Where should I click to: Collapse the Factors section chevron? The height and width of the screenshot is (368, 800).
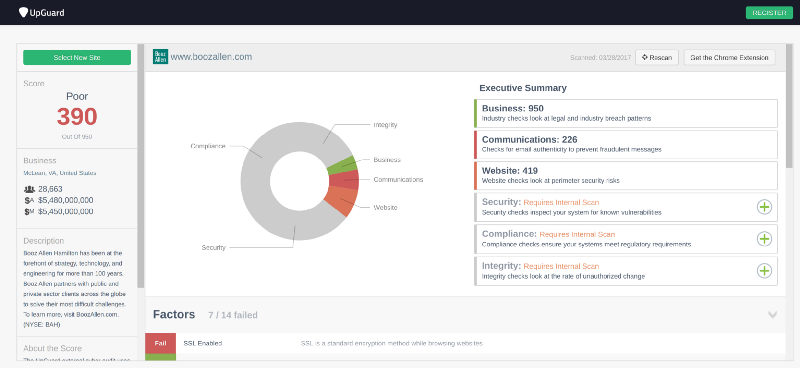[772, 315]
